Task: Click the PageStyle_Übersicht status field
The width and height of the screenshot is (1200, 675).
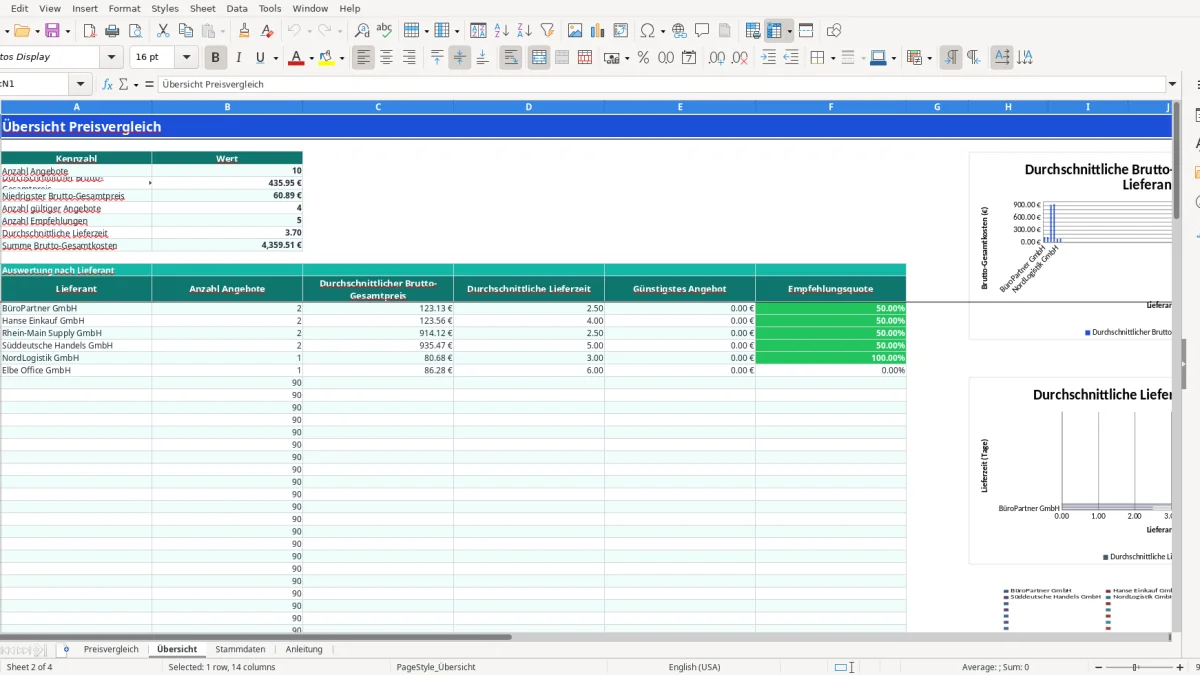Action: pos(436,667)
